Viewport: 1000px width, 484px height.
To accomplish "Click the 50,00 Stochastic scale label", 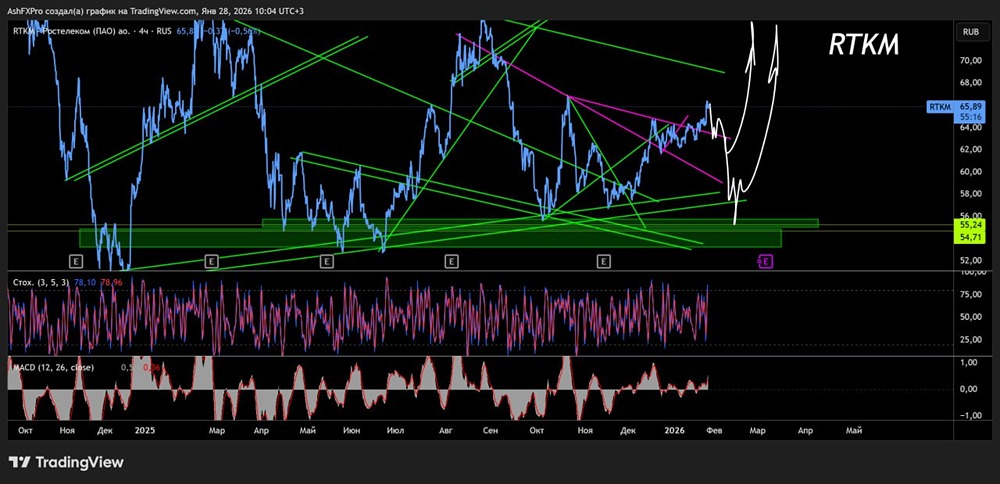I will pyautogui.click(x=971, y=317).
